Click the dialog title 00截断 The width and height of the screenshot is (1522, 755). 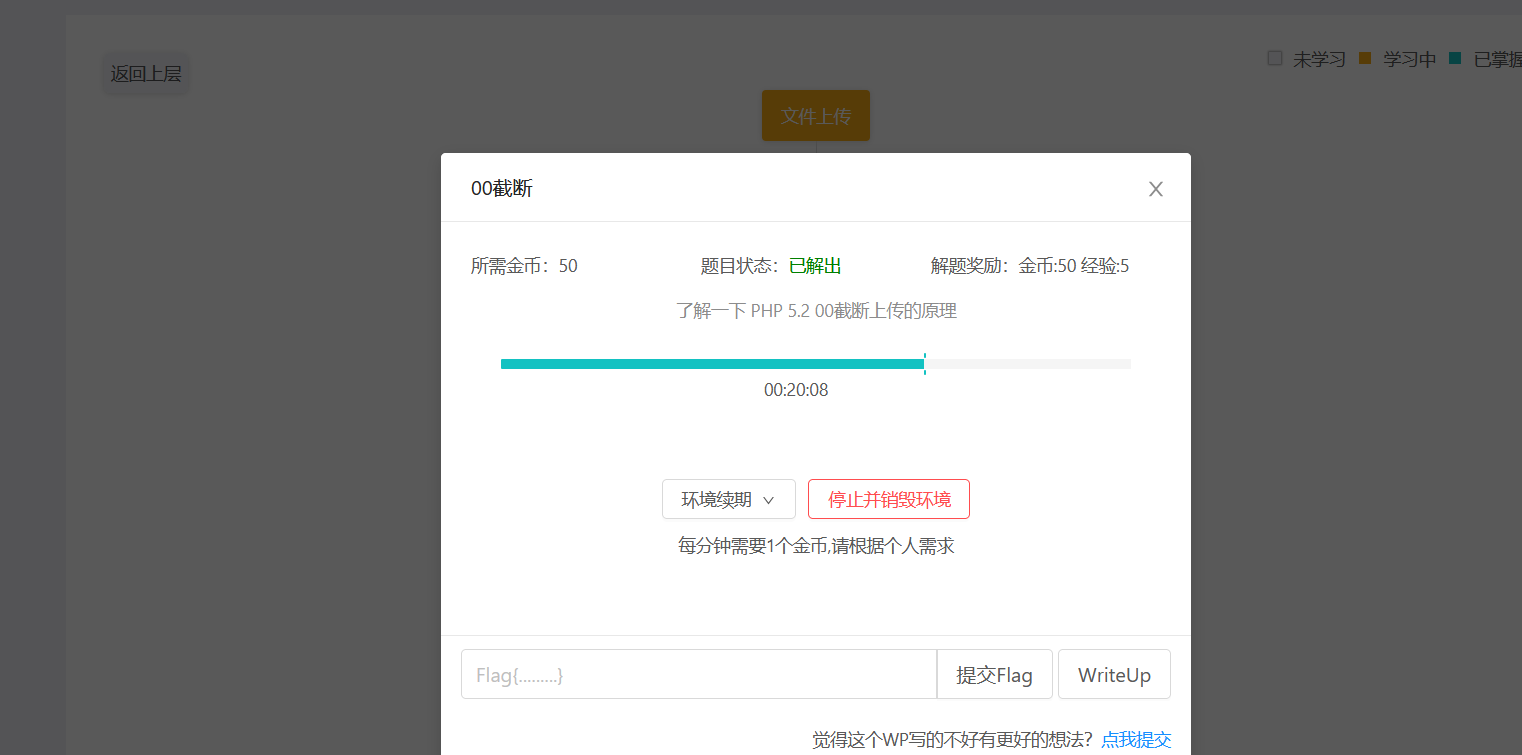(502, 188)
